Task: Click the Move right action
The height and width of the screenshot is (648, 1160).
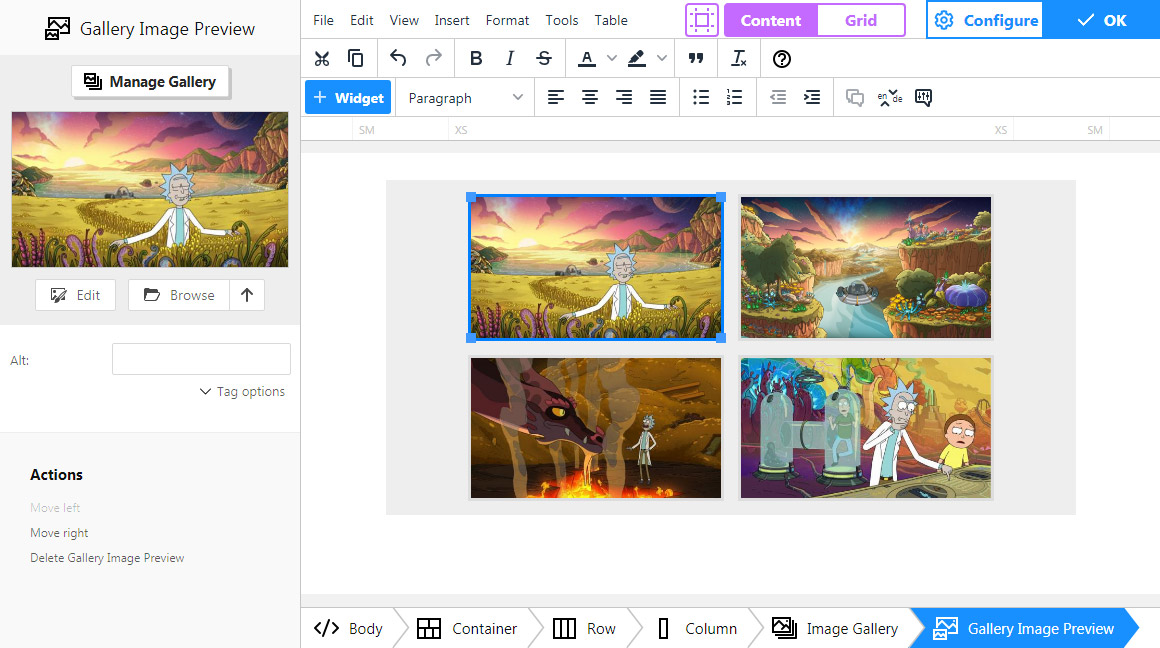Action: tap(59, 533)
